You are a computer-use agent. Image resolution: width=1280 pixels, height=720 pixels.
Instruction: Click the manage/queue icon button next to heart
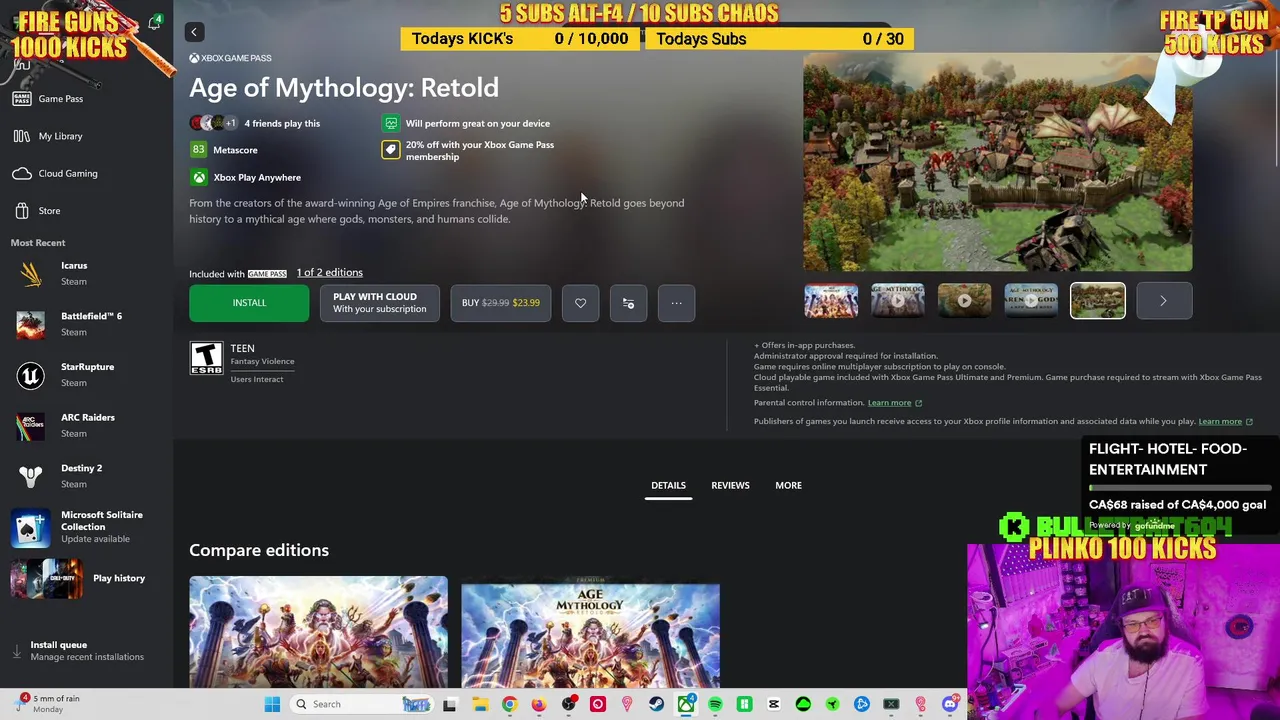point(628,303)
